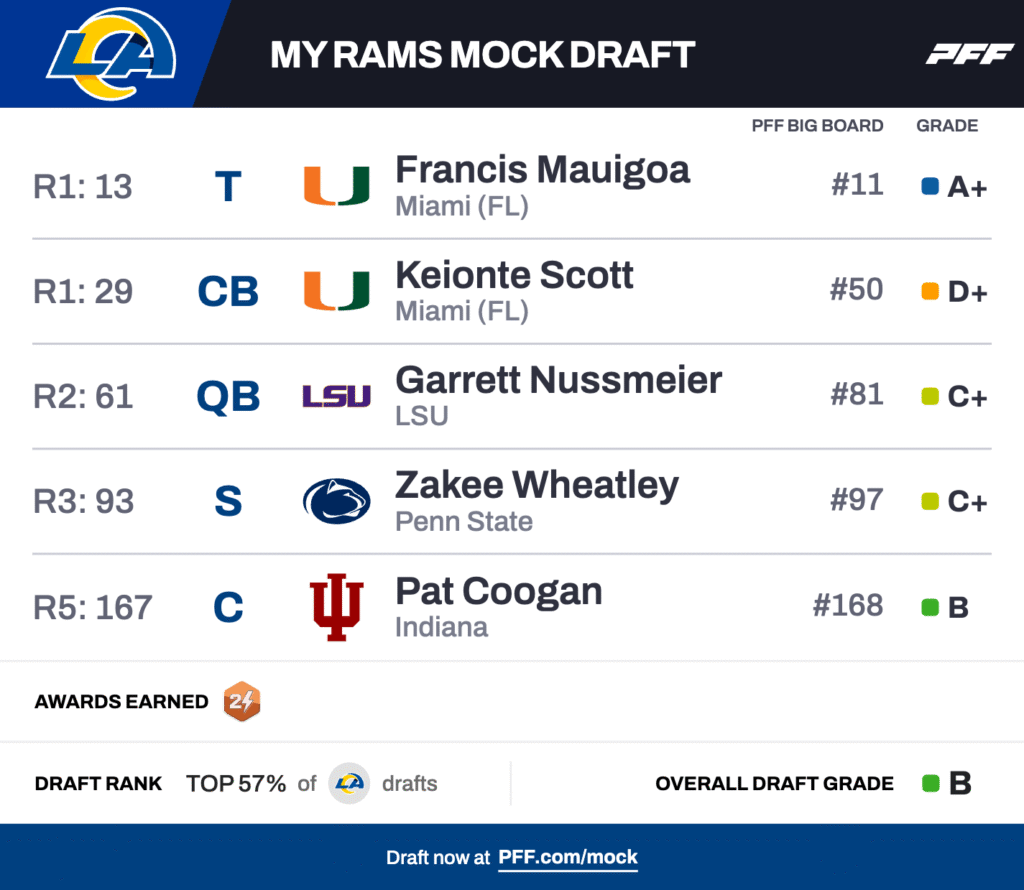Click the Indiana Hoosiers logo
Image resolution: width=1024 pixels, height=890 pixels.
click(x=337, y=607)
